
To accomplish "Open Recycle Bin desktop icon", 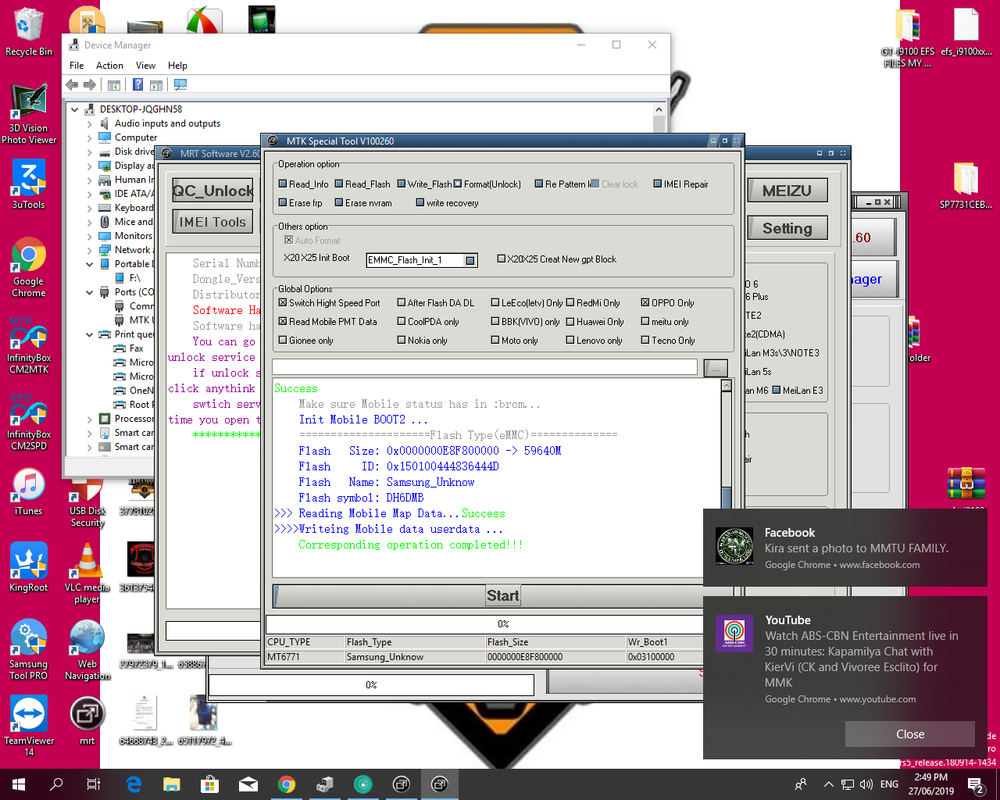I will tap(28, 32).
